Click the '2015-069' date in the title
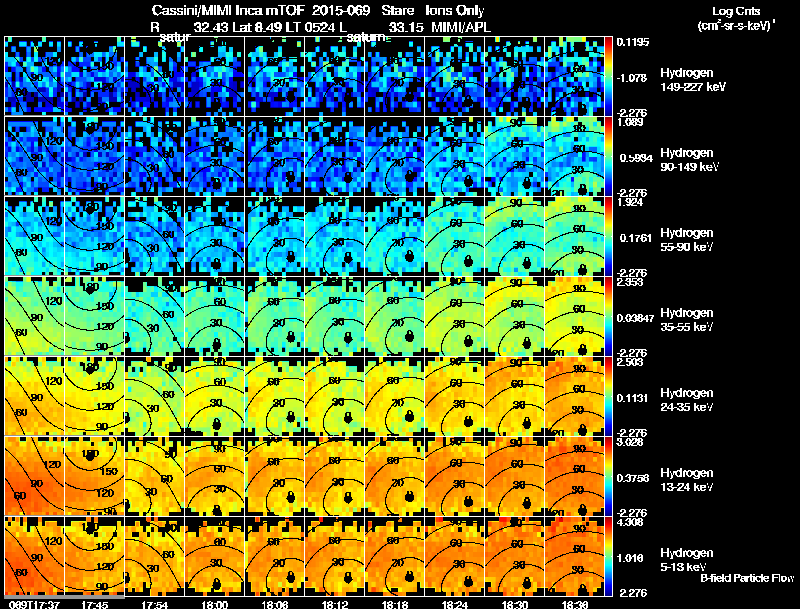Image resolution: width=800 pixels, height=609 pixels. pyautogui.click(x=342, y=11)
